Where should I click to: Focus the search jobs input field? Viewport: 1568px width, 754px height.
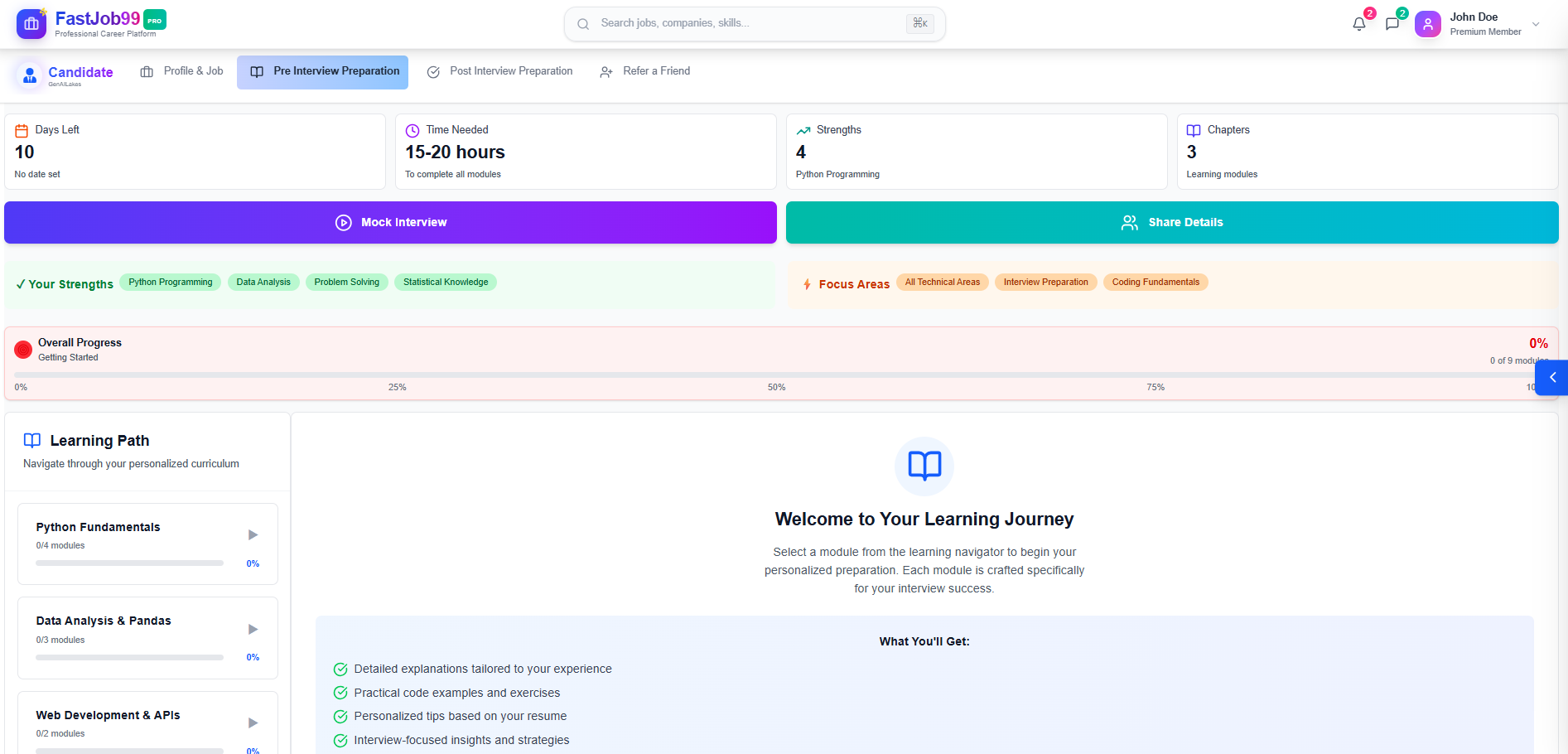(745, 24)
